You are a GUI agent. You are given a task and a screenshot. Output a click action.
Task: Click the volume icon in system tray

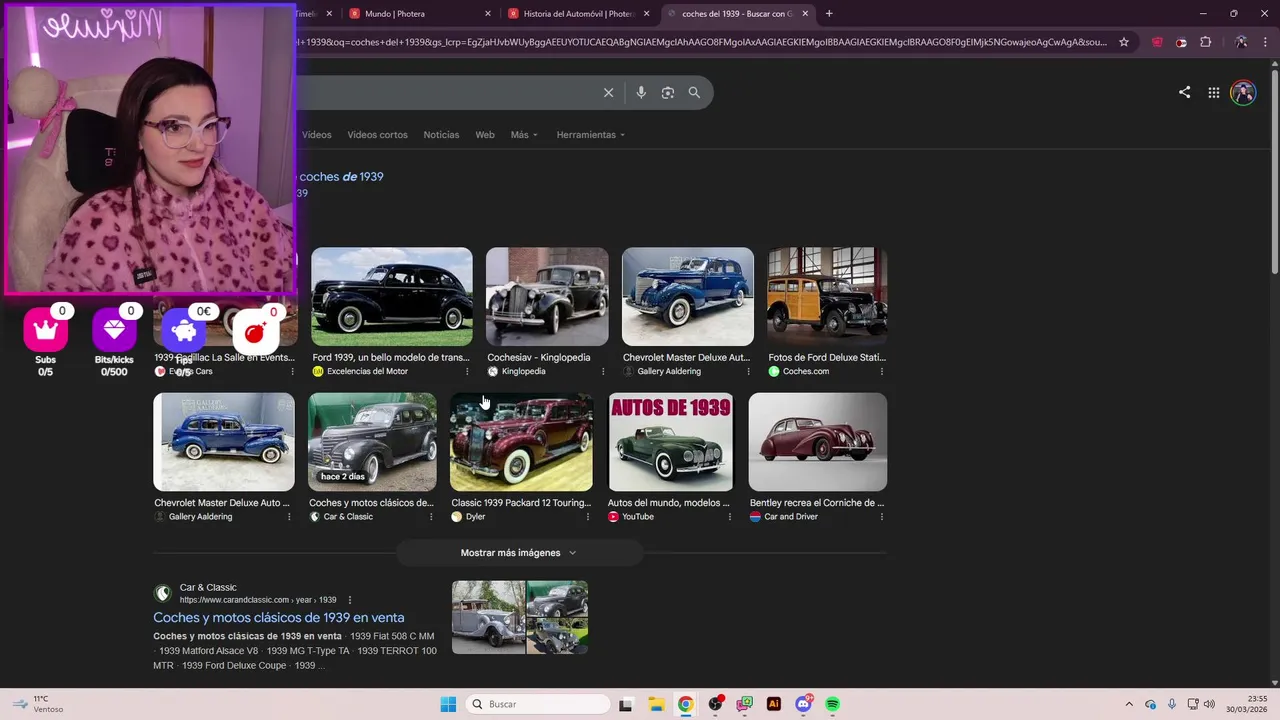[x=1209, y=704]
